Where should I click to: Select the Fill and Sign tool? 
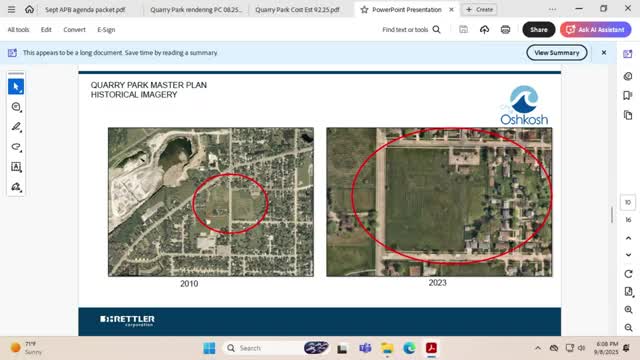click(x=16, y=187)
